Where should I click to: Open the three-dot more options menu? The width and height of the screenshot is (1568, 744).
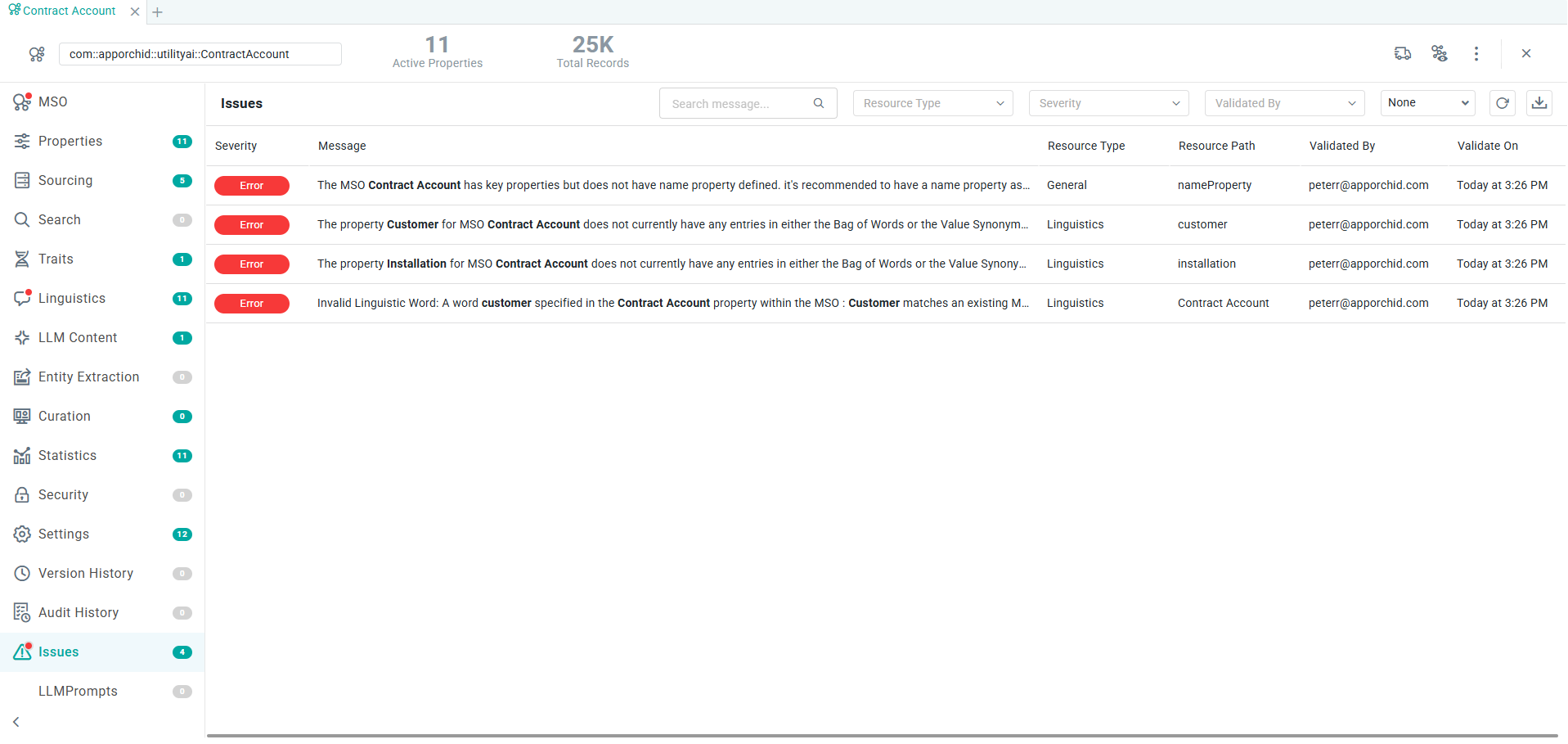[x=1476, y=54]
